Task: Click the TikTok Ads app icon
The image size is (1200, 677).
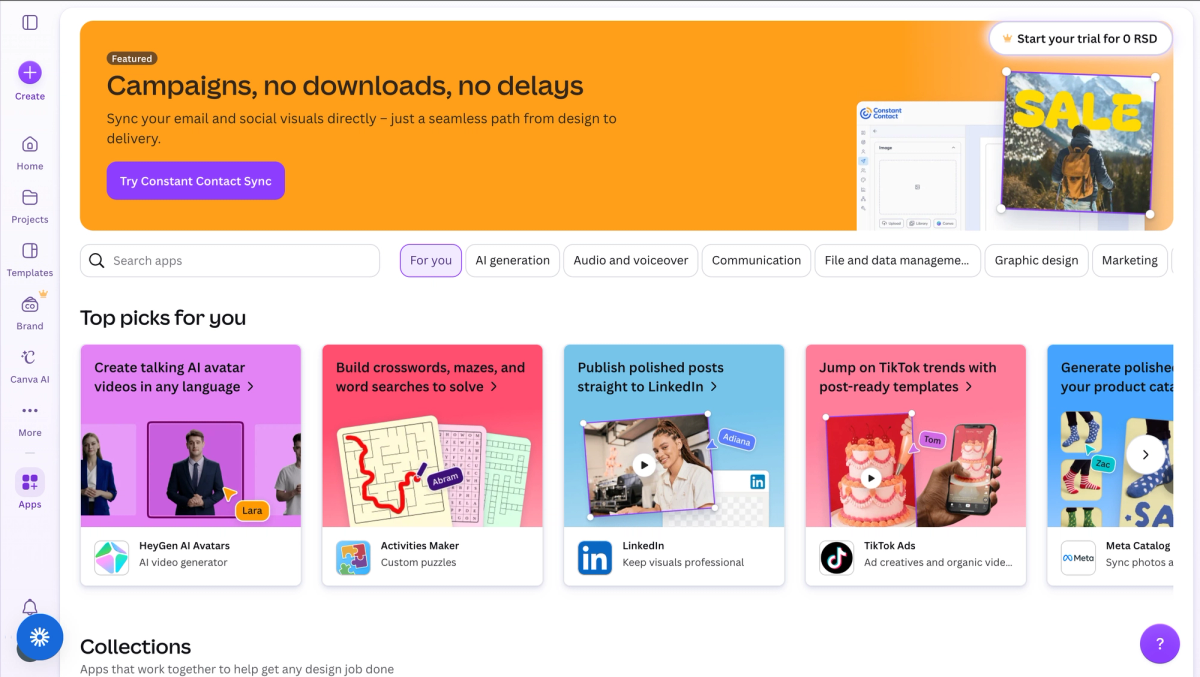Action: 837,557
